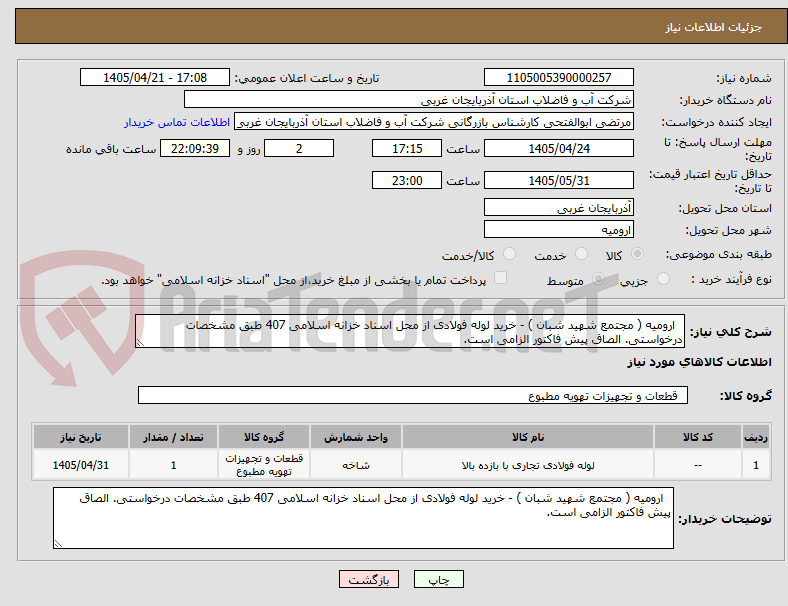Click the announcement date and time field

(155, 77)
